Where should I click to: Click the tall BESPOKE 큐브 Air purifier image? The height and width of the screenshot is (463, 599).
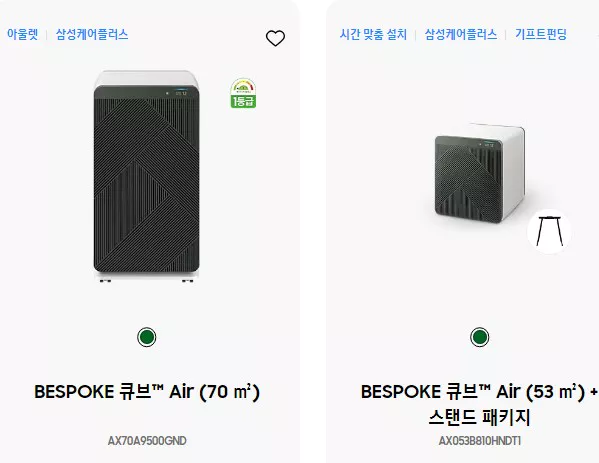click(x=147, y=176)
